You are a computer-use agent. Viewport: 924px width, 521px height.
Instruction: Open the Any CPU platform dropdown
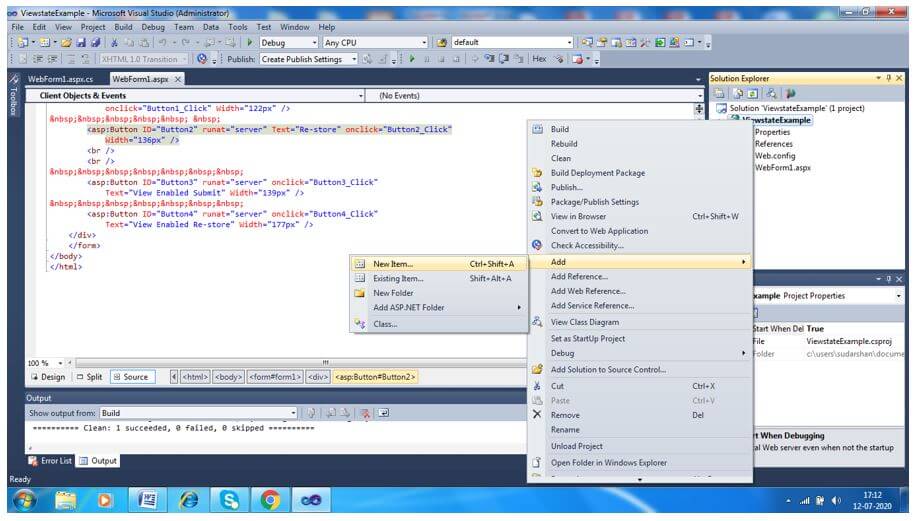(x=424, y=43)
